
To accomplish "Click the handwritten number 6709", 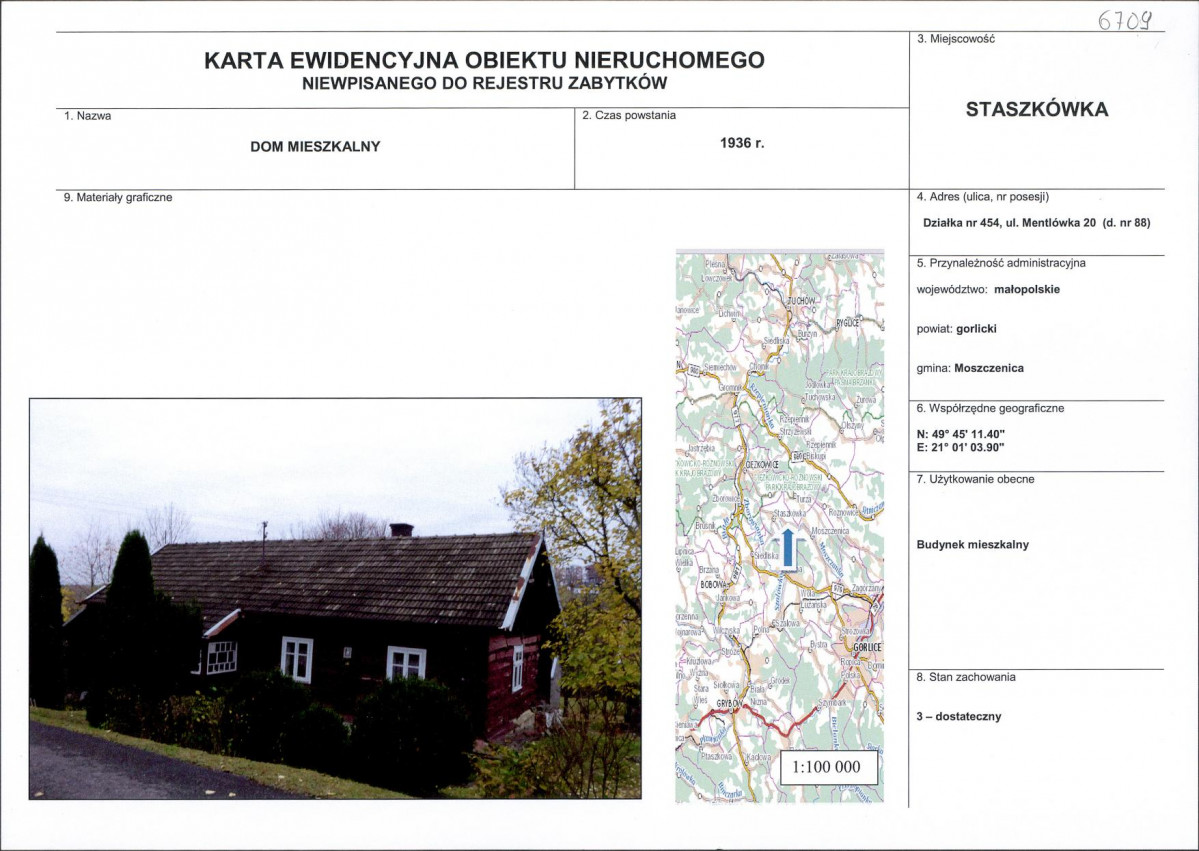I will point(1125,19).
